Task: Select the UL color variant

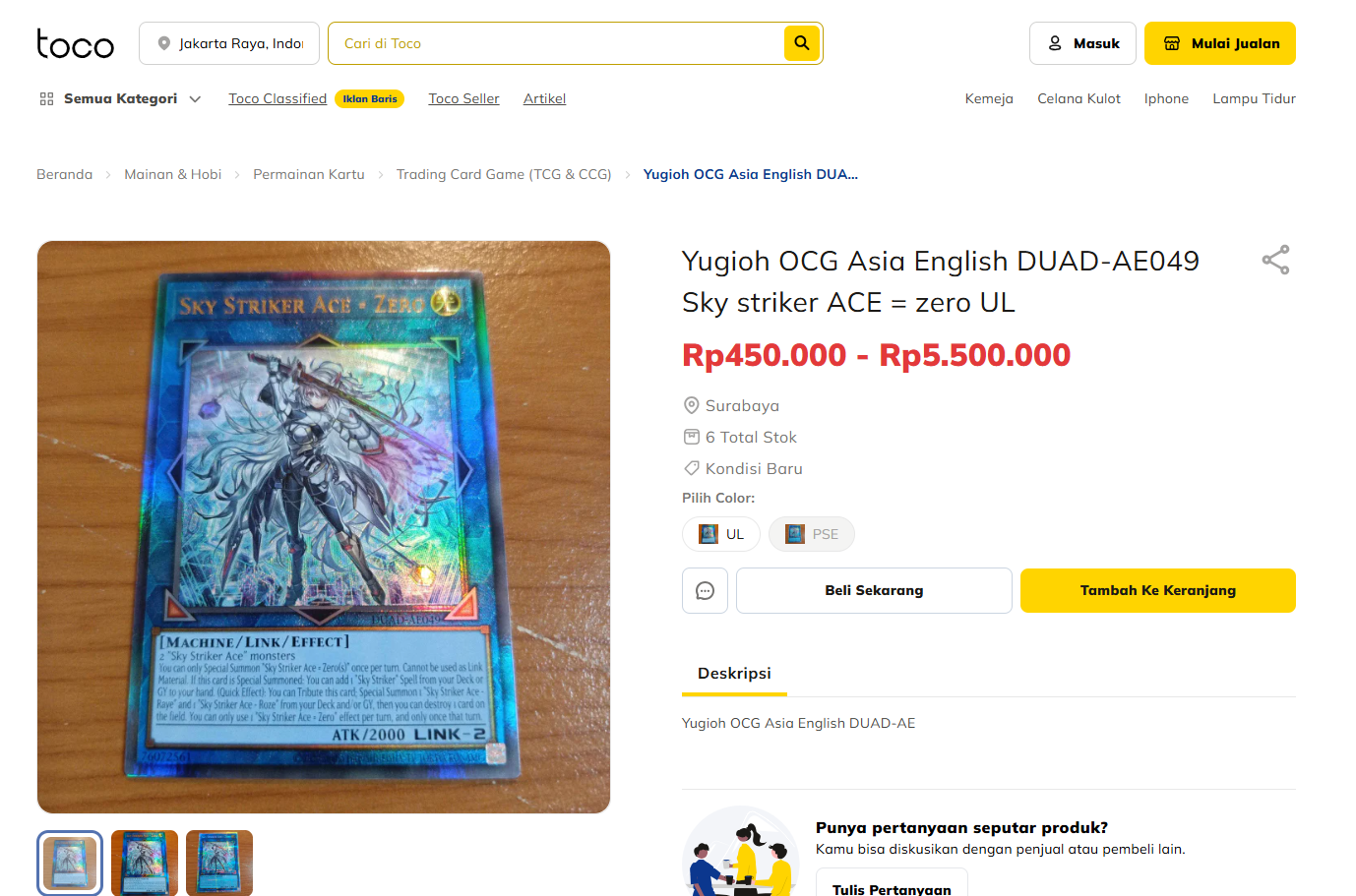Action: pos(721,534)
